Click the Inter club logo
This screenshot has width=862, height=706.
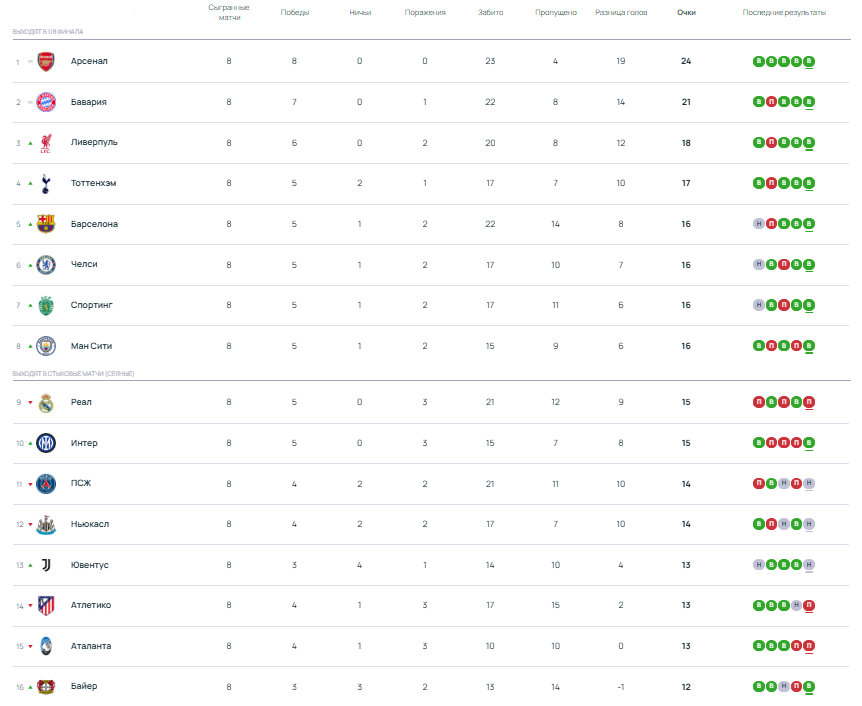click(x=46, y=443)
